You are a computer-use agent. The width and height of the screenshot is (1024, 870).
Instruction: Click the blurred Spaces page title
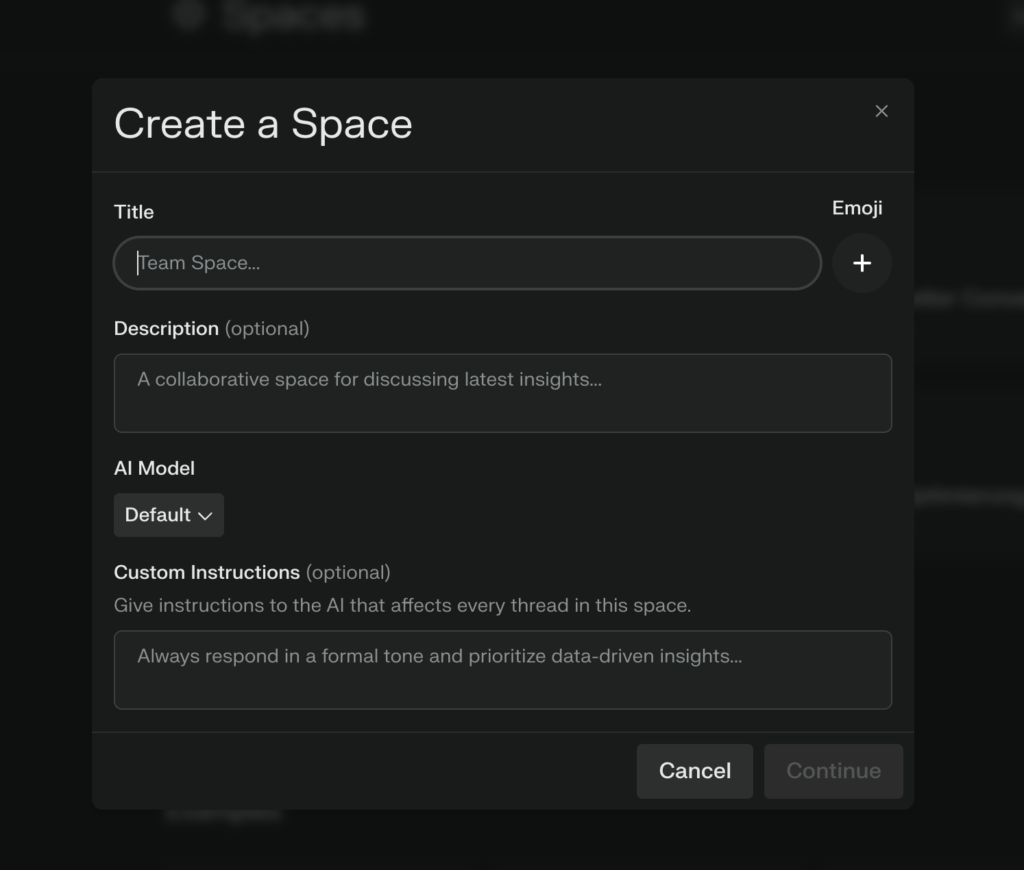pyautogui.click(x=295, y=16)
